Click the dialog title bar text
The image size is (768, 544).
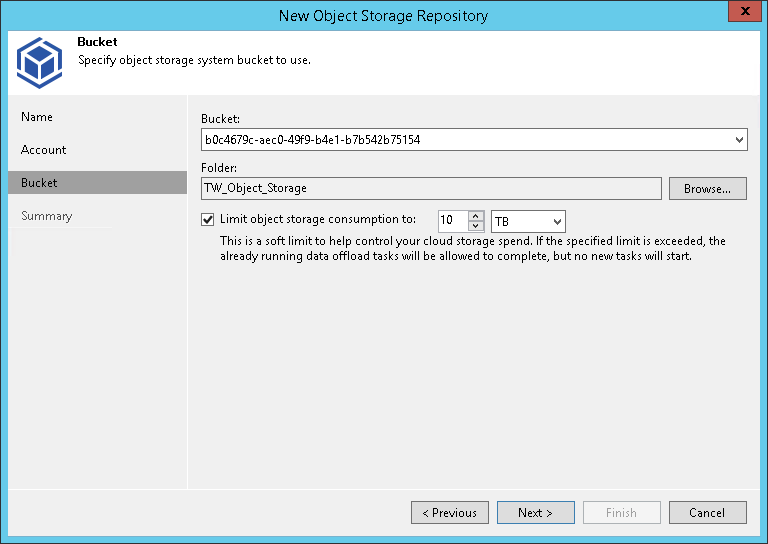384,14
